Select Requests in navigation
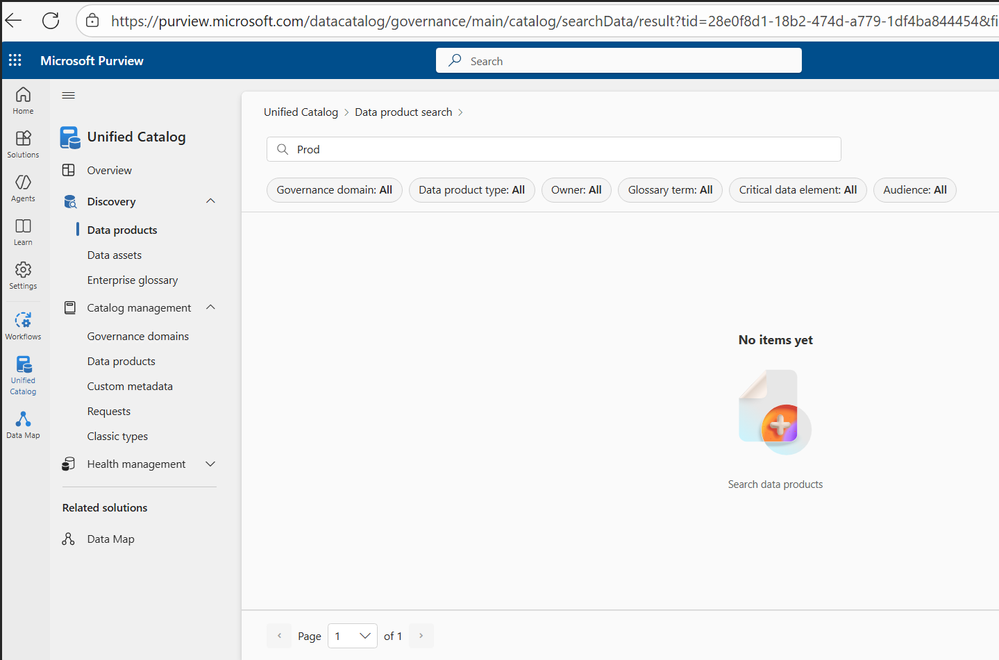Image resolution: width=999 pixels, height=660 pixels. click(109, 412)
